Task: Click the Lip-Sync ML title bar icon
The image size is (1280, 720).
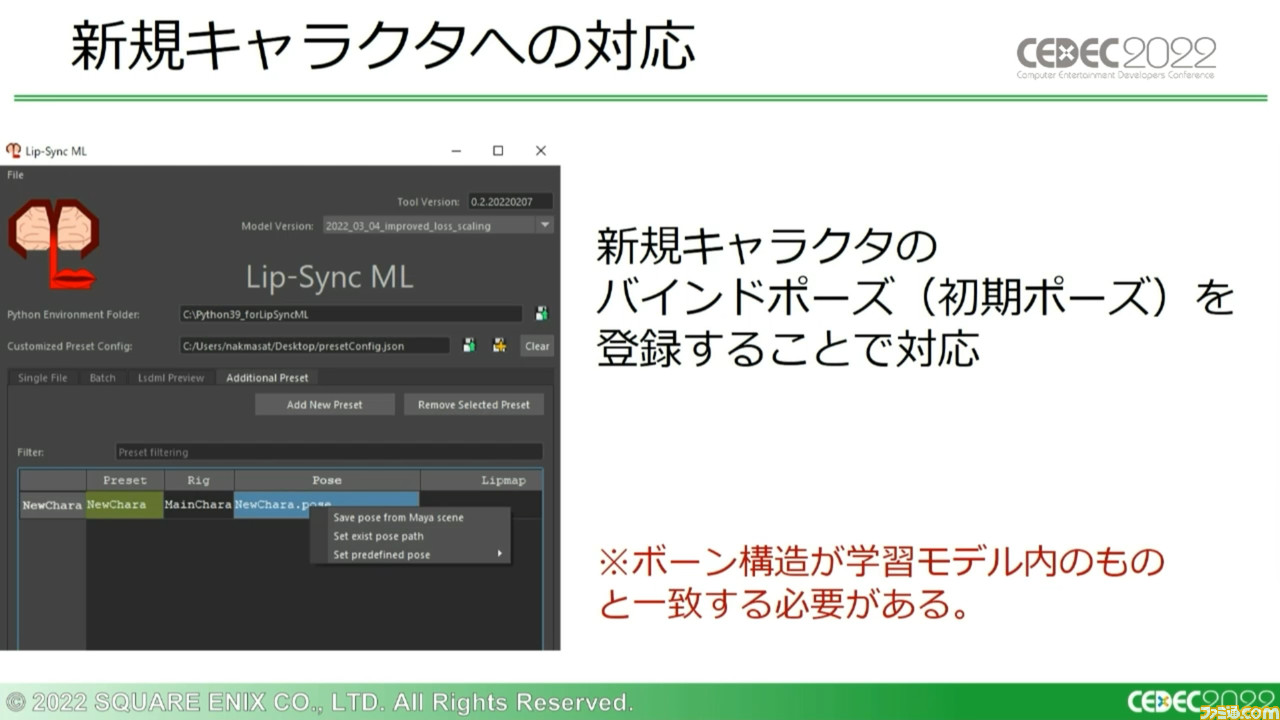Action: point(13,151)
